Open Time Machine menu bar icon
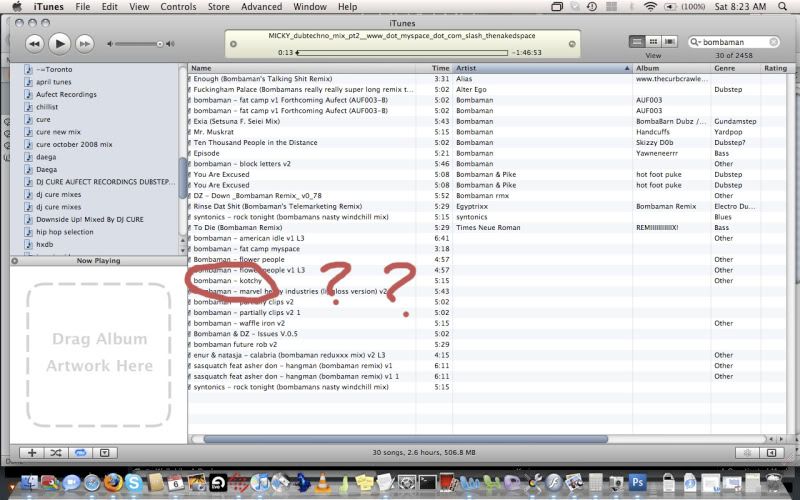Screen dimensions: 800x500 [592, 7]
